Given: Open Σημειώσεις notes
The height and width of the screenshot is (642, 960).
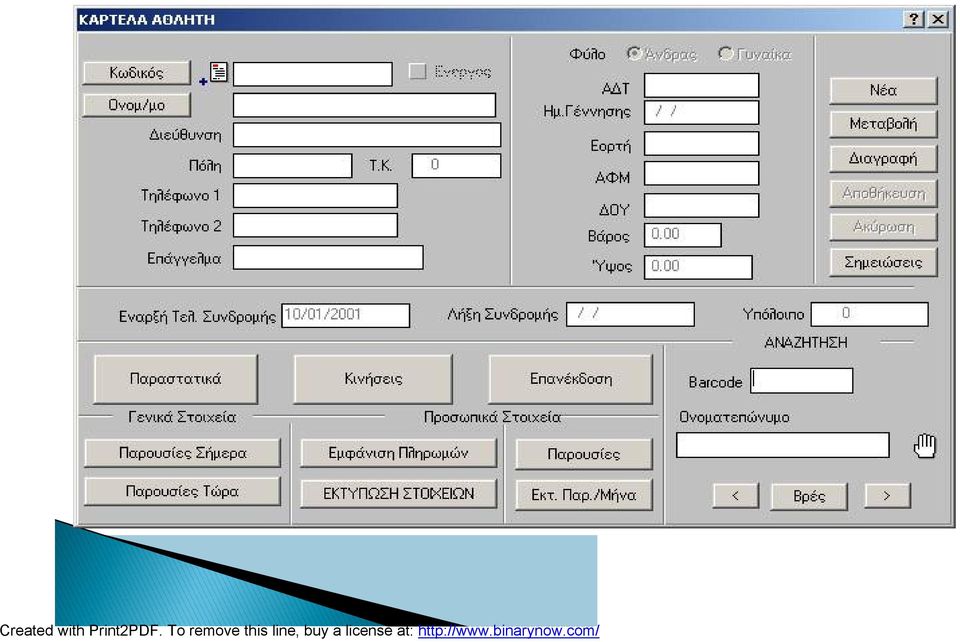Looking at the screenshot, I should (883, 262).
